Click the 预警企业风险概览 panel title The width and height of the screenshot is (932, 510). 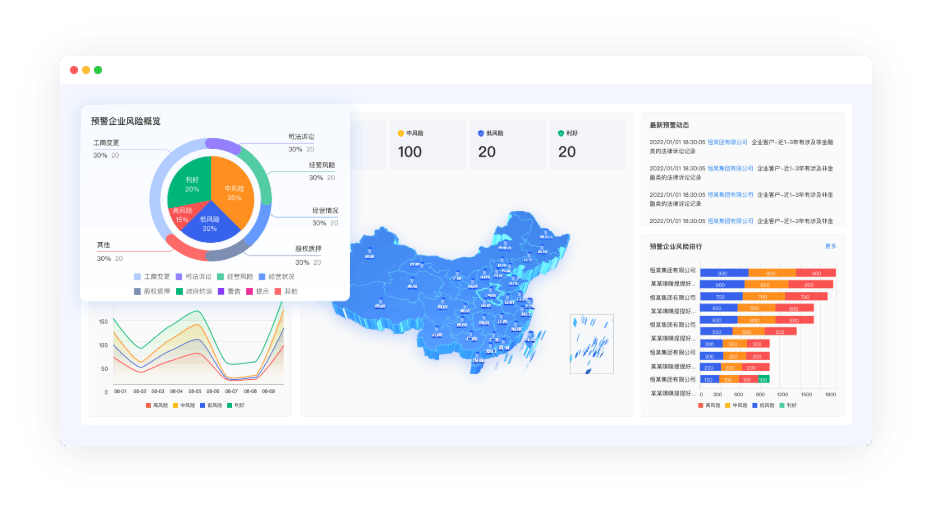coord(125,121)
